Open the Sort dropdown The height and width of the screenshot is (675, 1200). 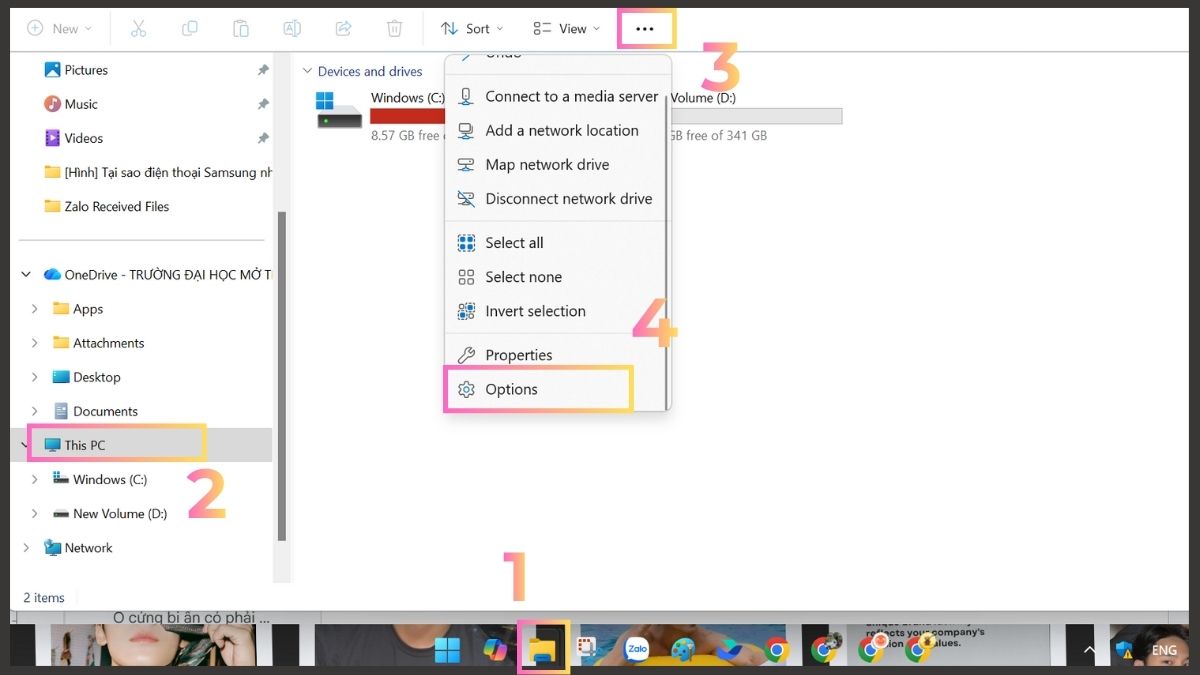click(x=472, y=28)
